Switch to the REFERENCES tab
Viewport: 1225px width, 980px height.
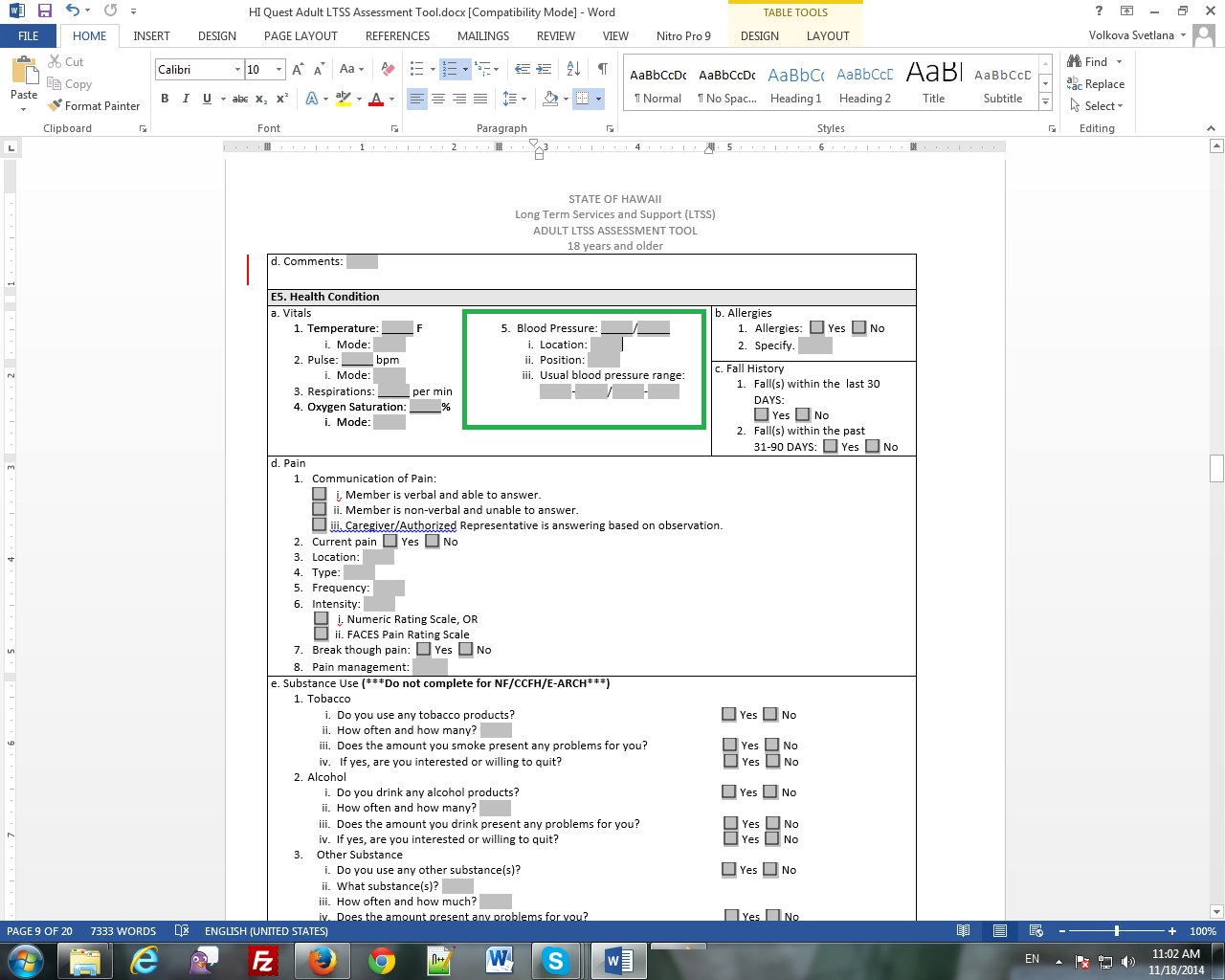pos(397,36)
